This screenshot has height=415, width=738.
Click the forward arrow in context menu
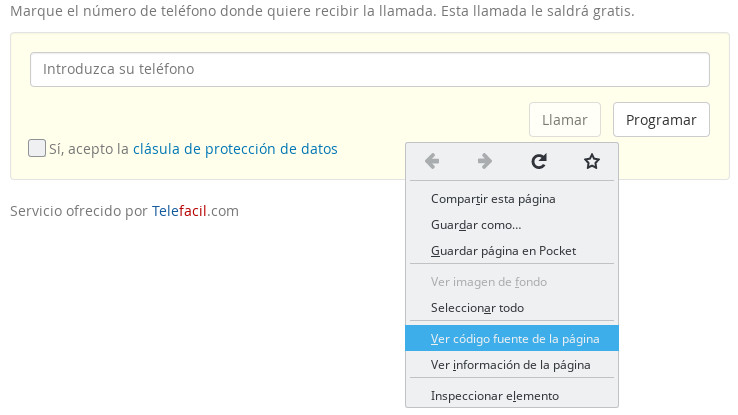point(485,161)
